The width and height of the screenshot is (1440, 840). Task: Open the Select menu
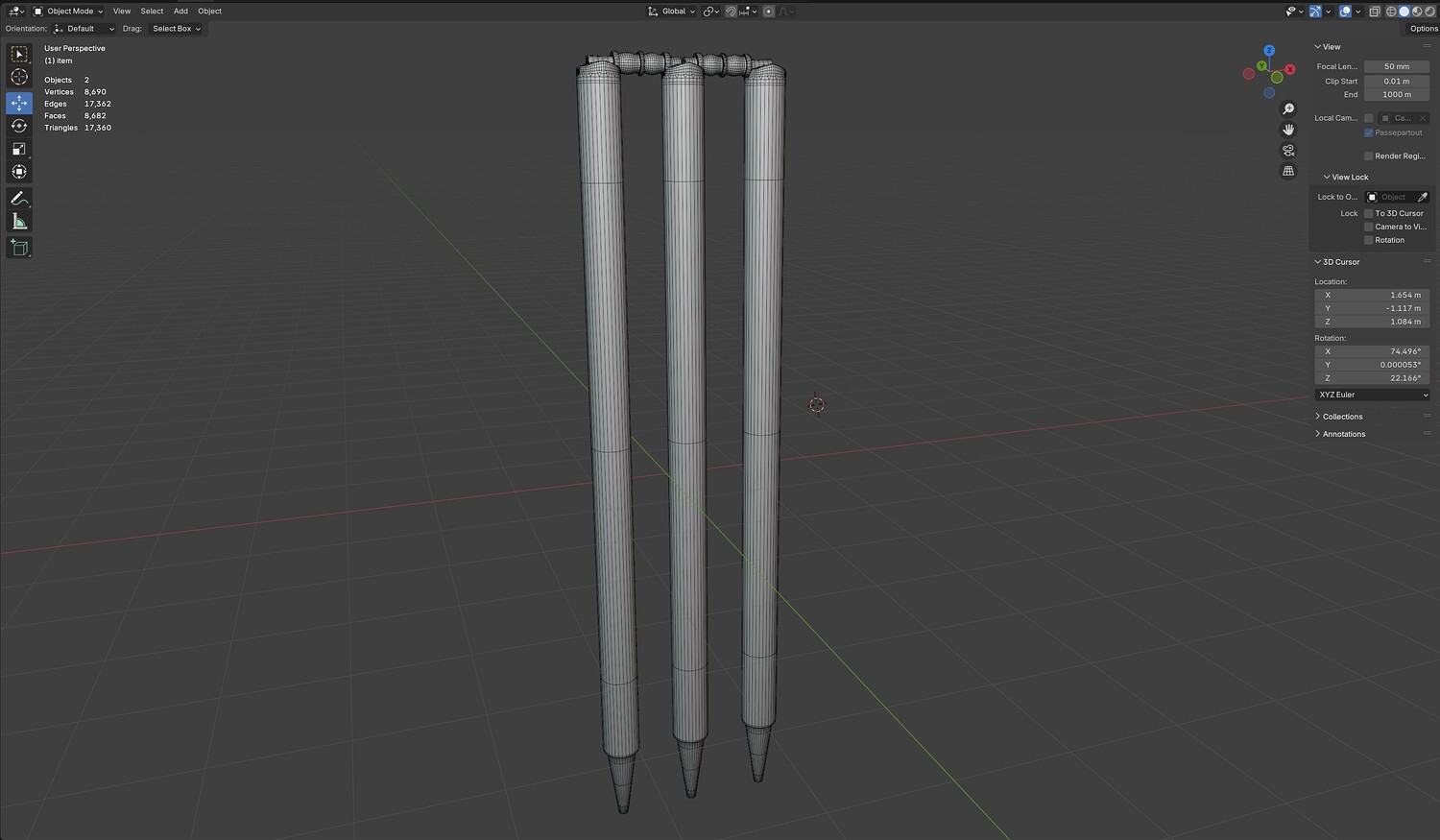(152, 12)
